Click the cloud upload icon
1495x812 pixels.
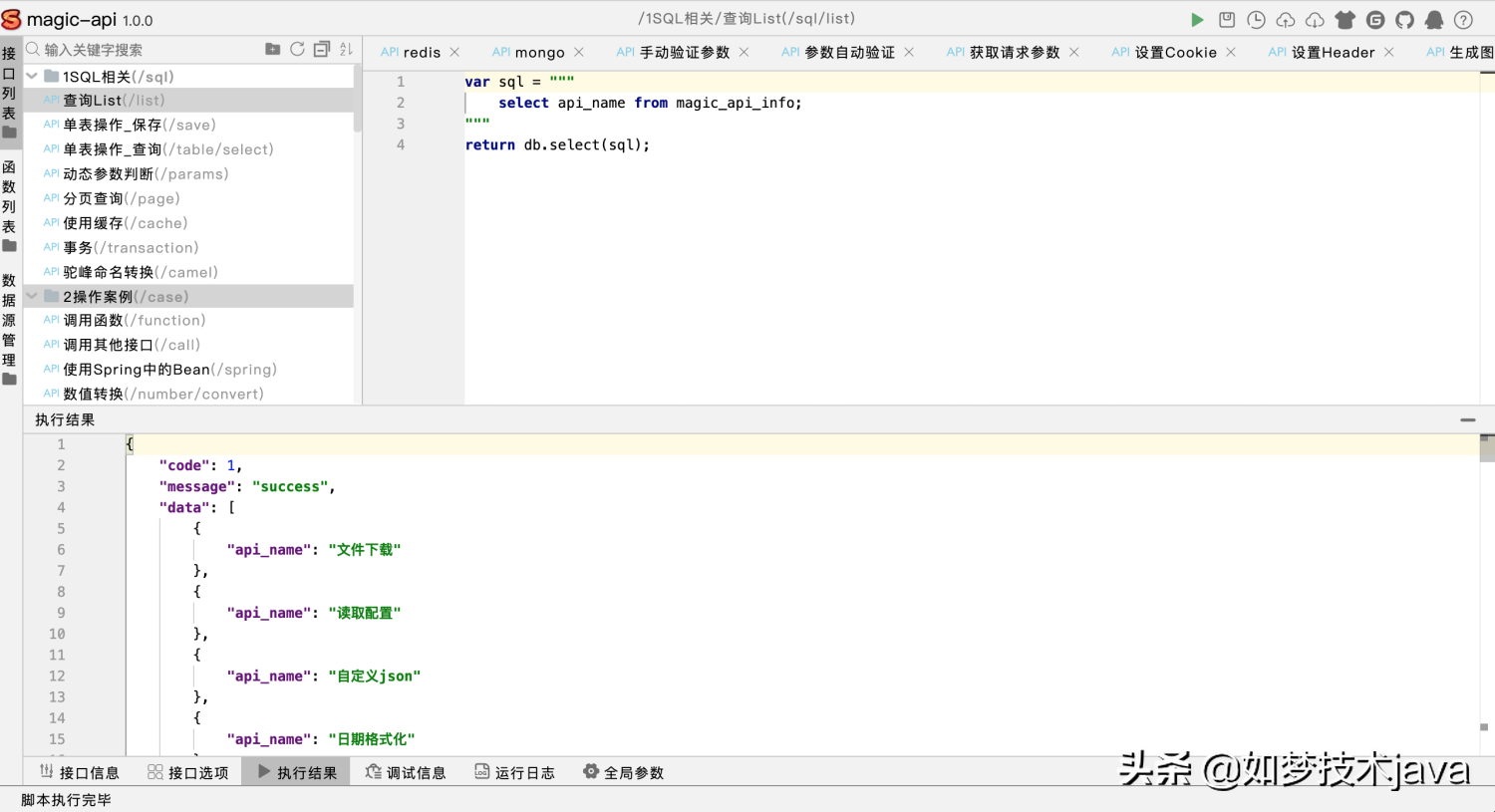[1286, 20]
